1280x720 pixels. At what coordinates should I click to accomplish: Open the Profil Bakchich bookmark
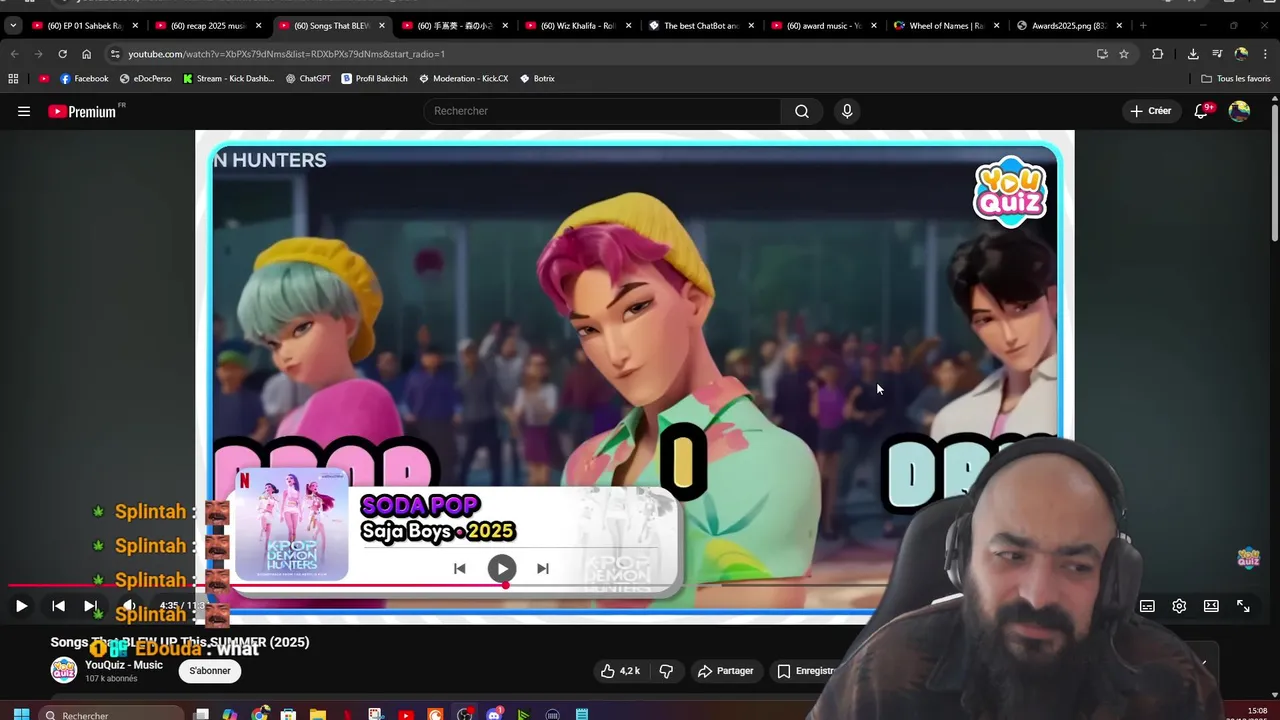tap(375, 78)
